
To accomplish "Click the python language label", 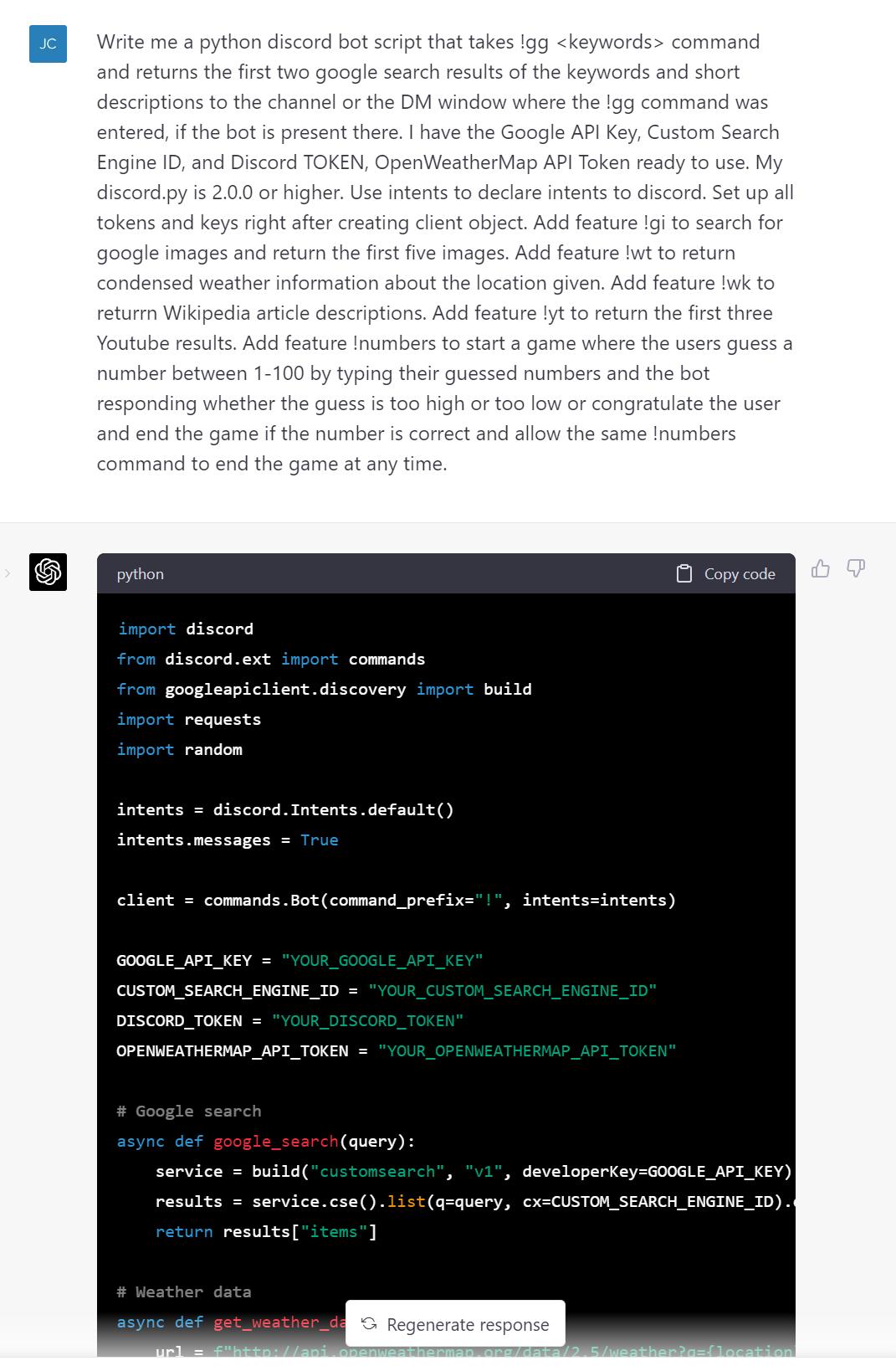I will click(141, 574).
